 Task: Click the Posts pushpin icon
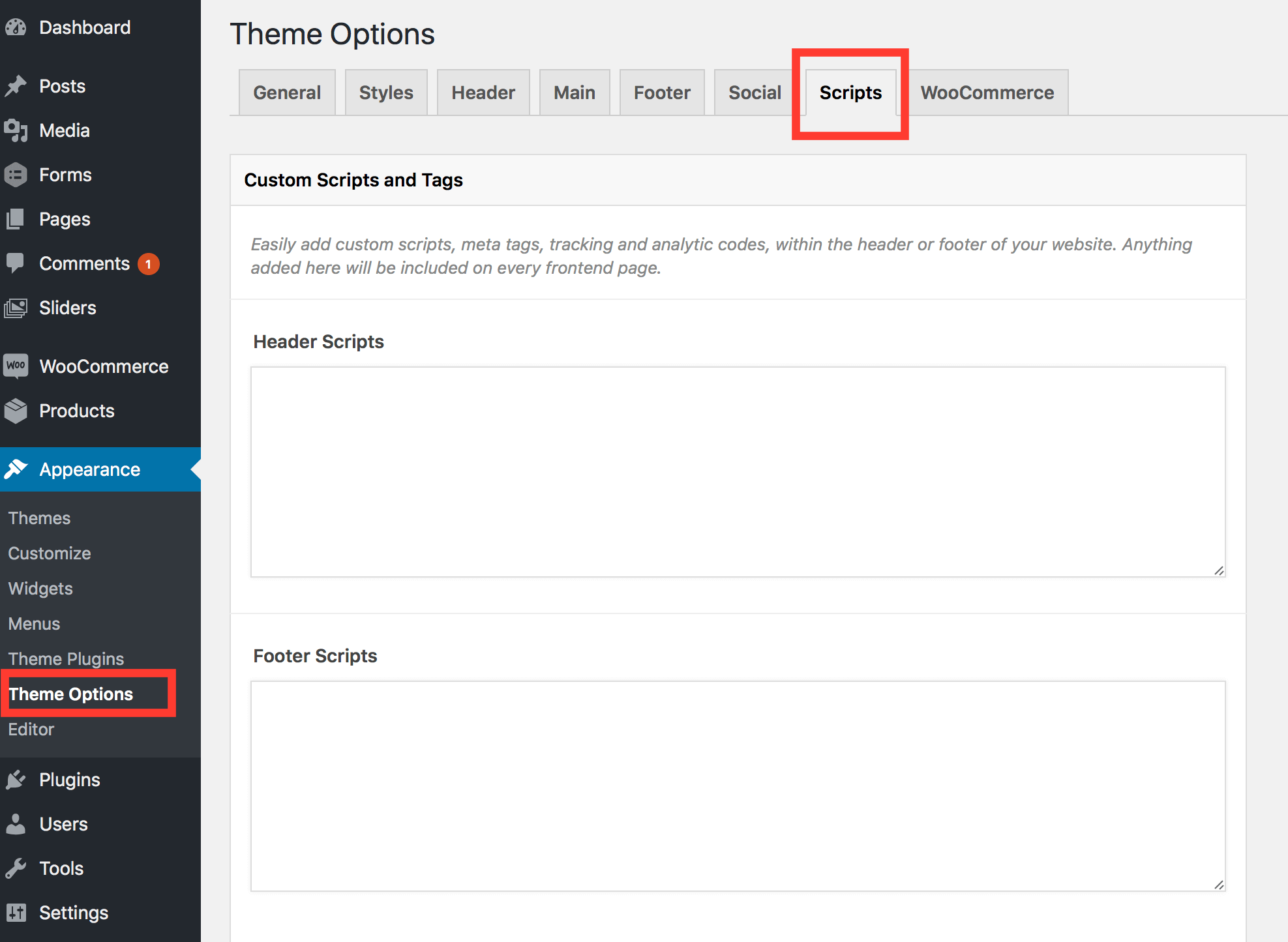16,86
